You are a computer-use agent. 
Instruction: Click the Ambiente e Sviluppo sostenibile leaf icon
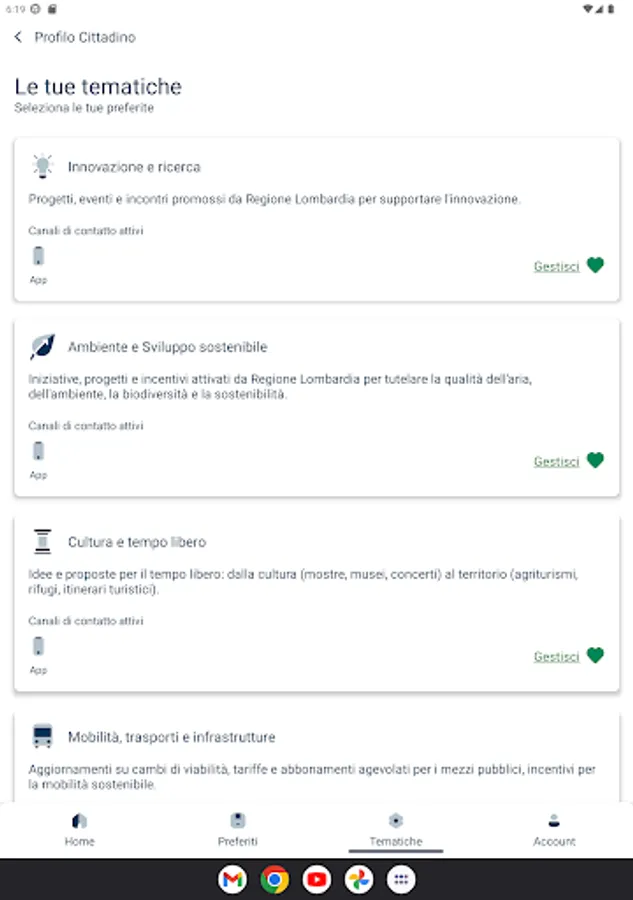click(42, 347)
